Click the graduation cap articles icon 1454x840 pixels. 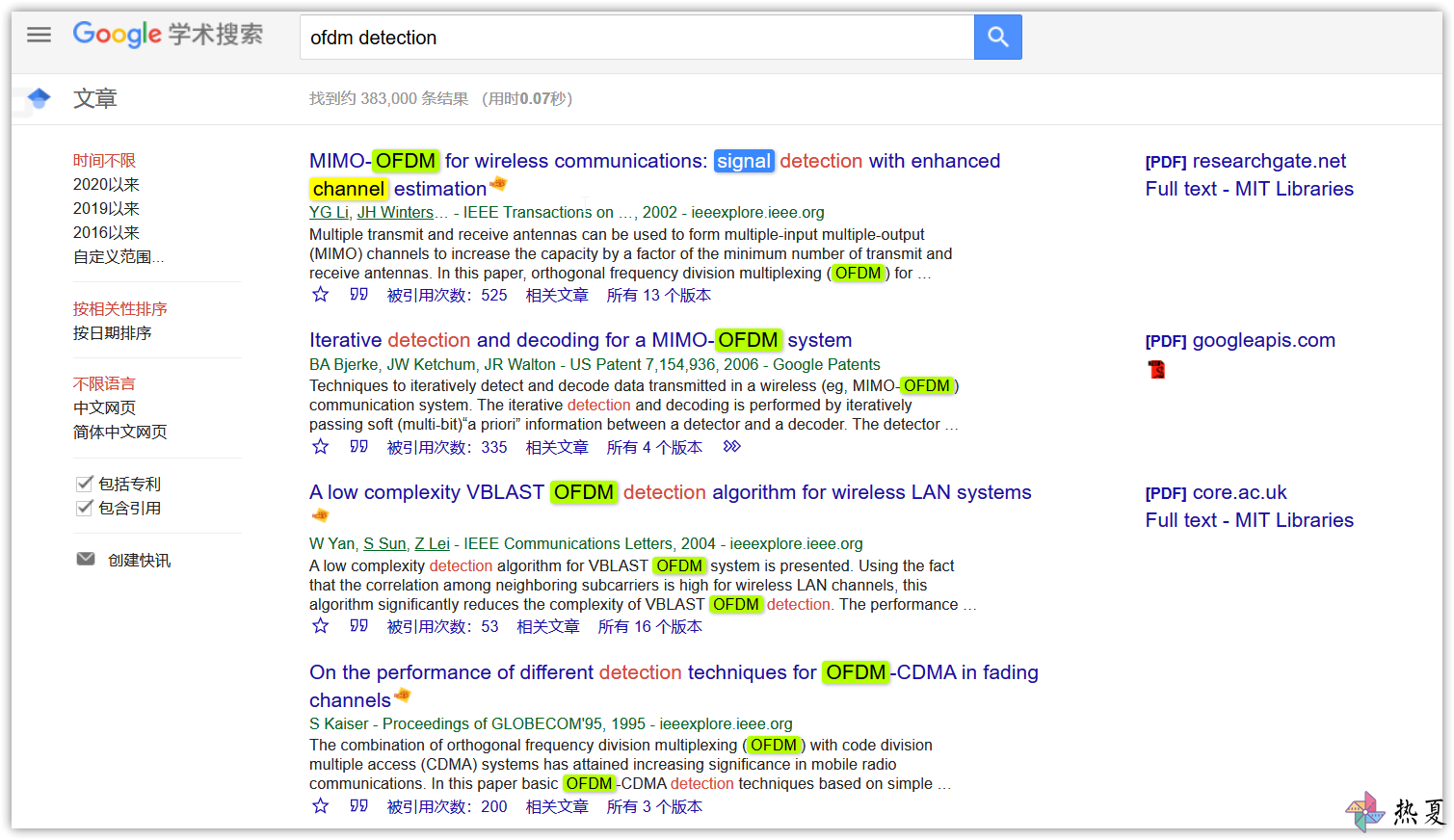click(x=39, y=98)
